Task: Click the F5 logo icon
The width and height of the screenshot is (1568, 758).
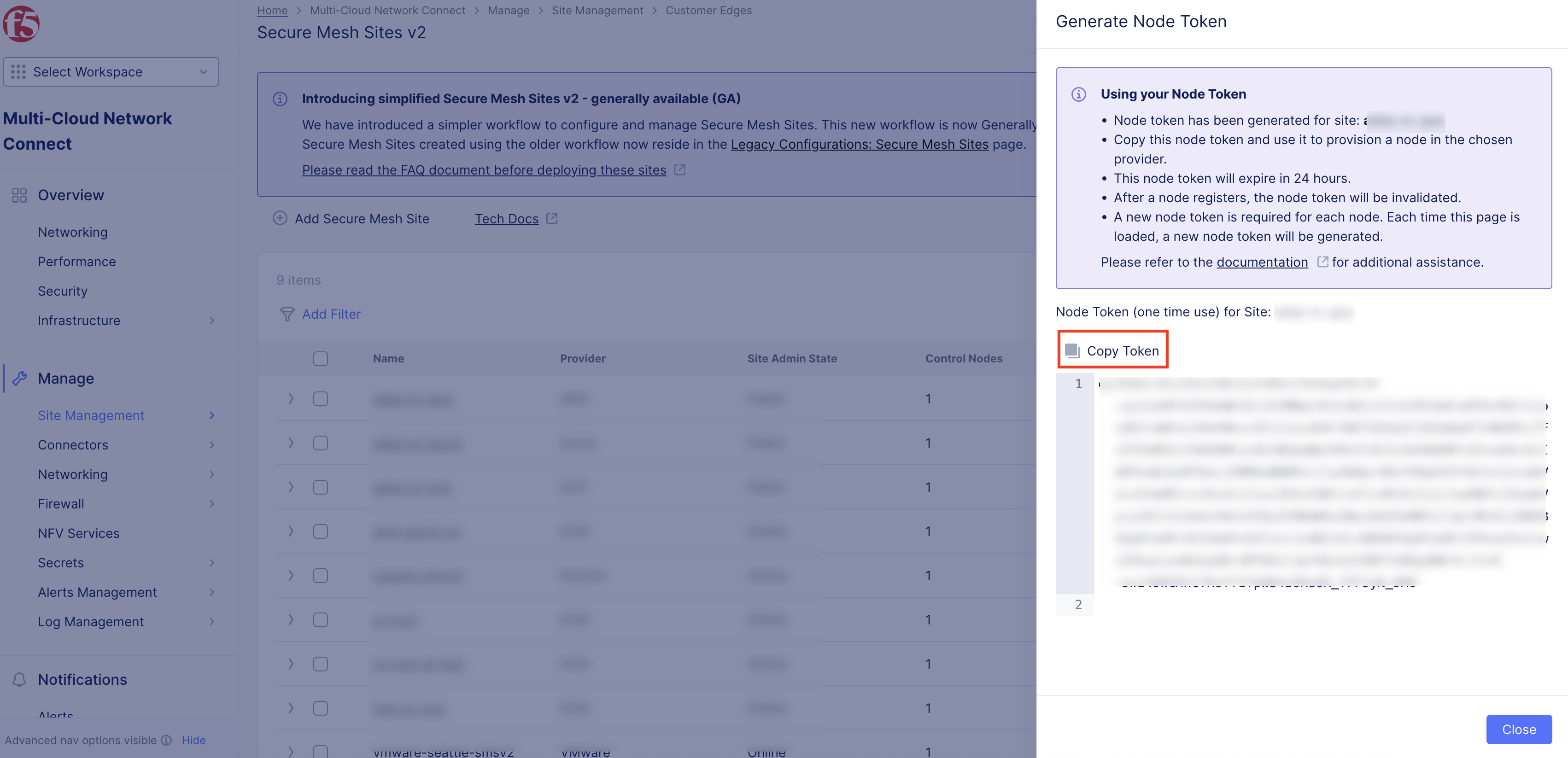Action: click(x=21, y=24)
